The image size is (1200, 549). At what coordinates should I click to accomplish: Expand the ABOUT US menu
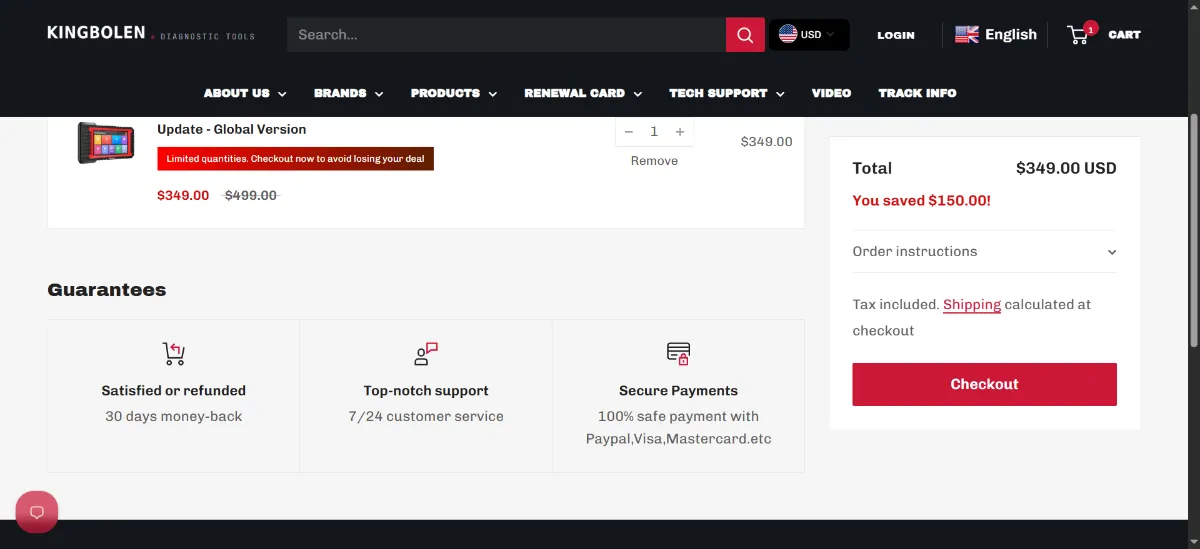tap(245, 93)
